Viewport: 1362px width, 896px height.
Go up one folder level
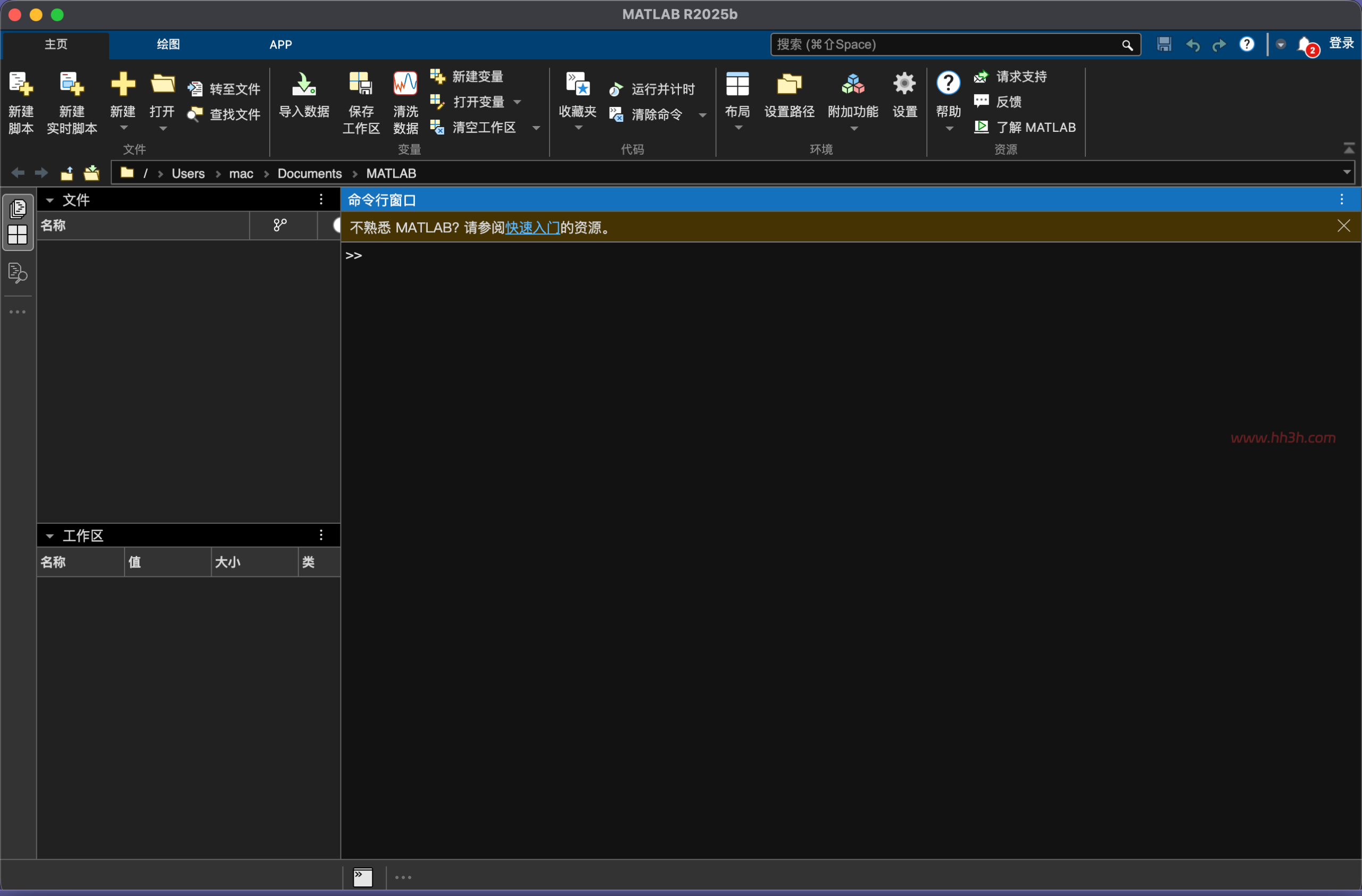[x=67, y=173]
